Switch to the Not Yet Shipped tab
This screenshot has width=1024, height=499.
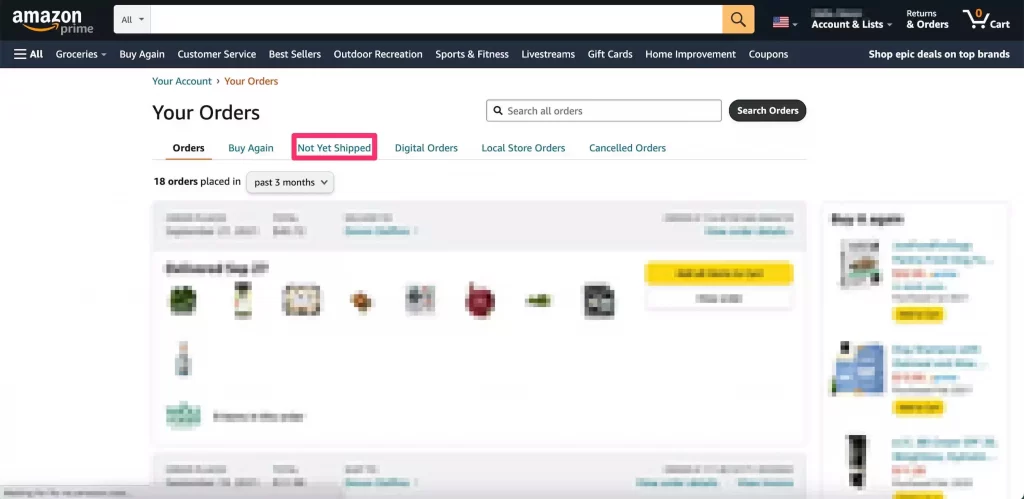(x=334, y=148)
